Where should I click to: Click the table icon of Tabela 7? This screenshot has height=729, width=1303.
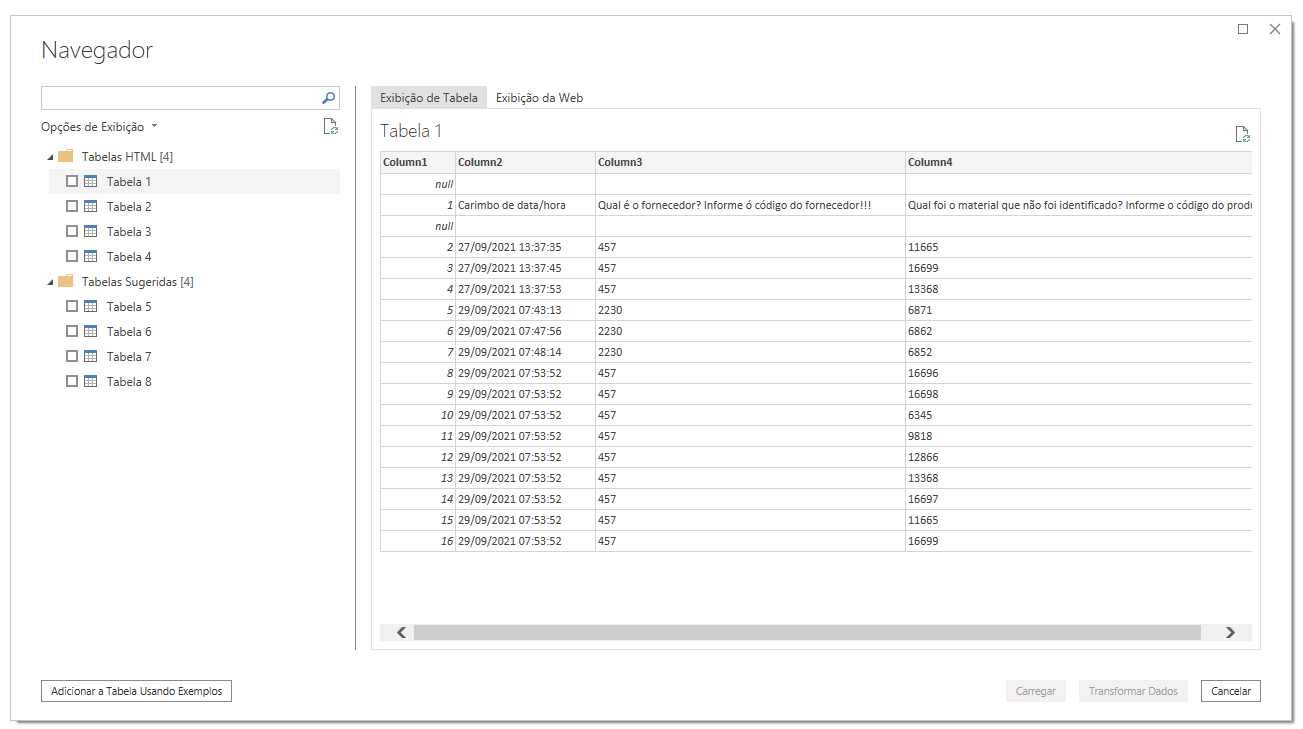pos(91,357)
